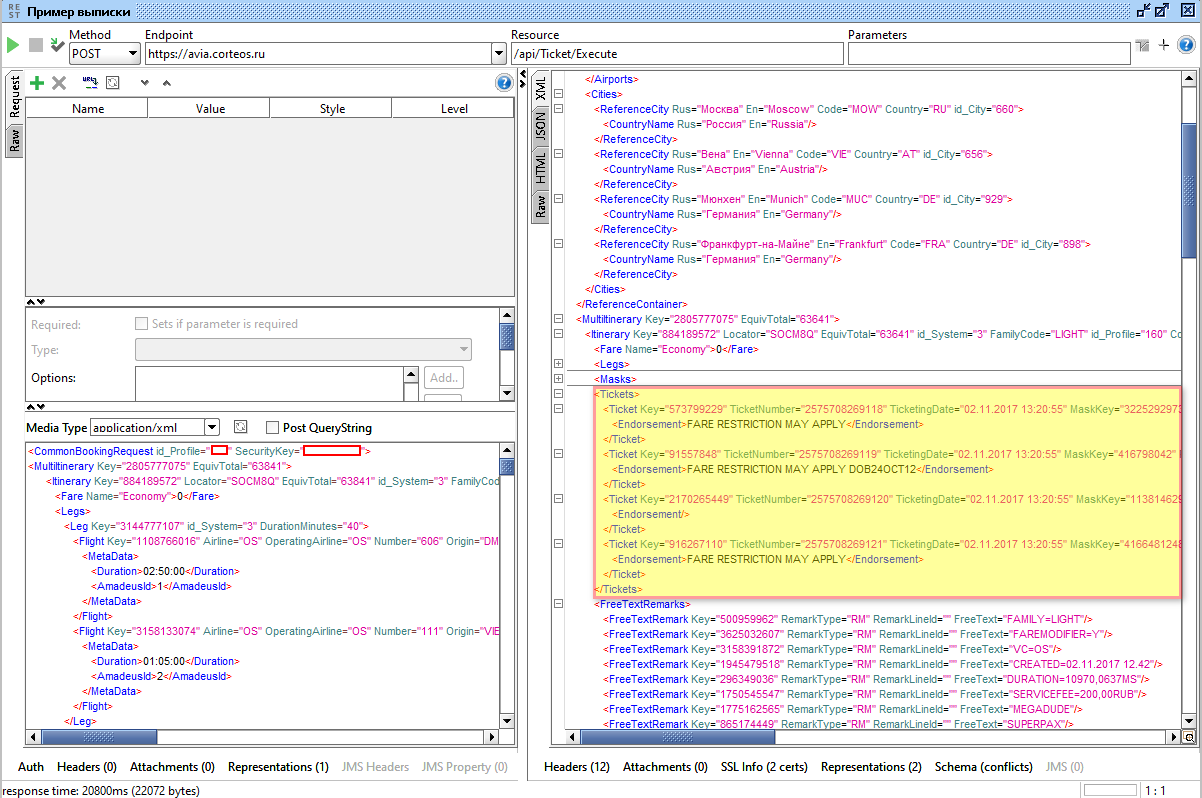Expand the Legs node in response
The width and height of the screenshot is (1202, 798).
click(x=558, y=365)
